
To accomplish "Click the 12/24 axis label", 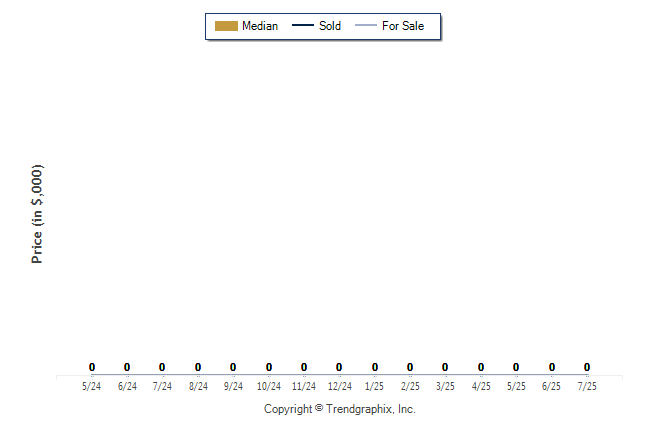I will coord(339,386).
